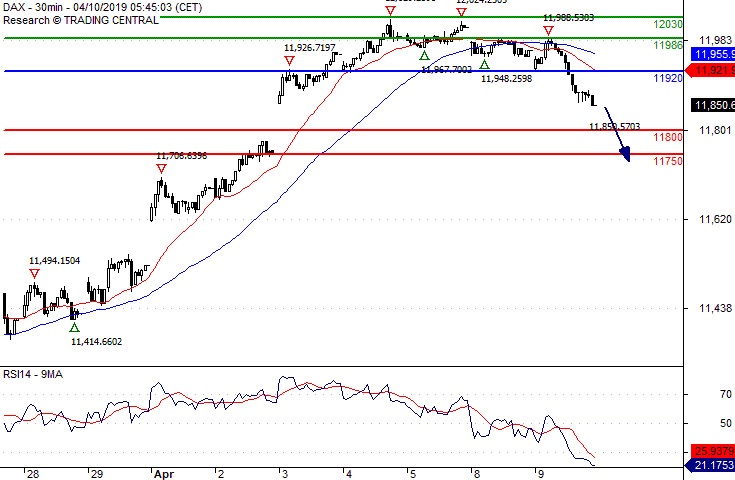Screen dimensions: 735x480
Task: Click date 3 on the time axis
Action: coord(286,474)
